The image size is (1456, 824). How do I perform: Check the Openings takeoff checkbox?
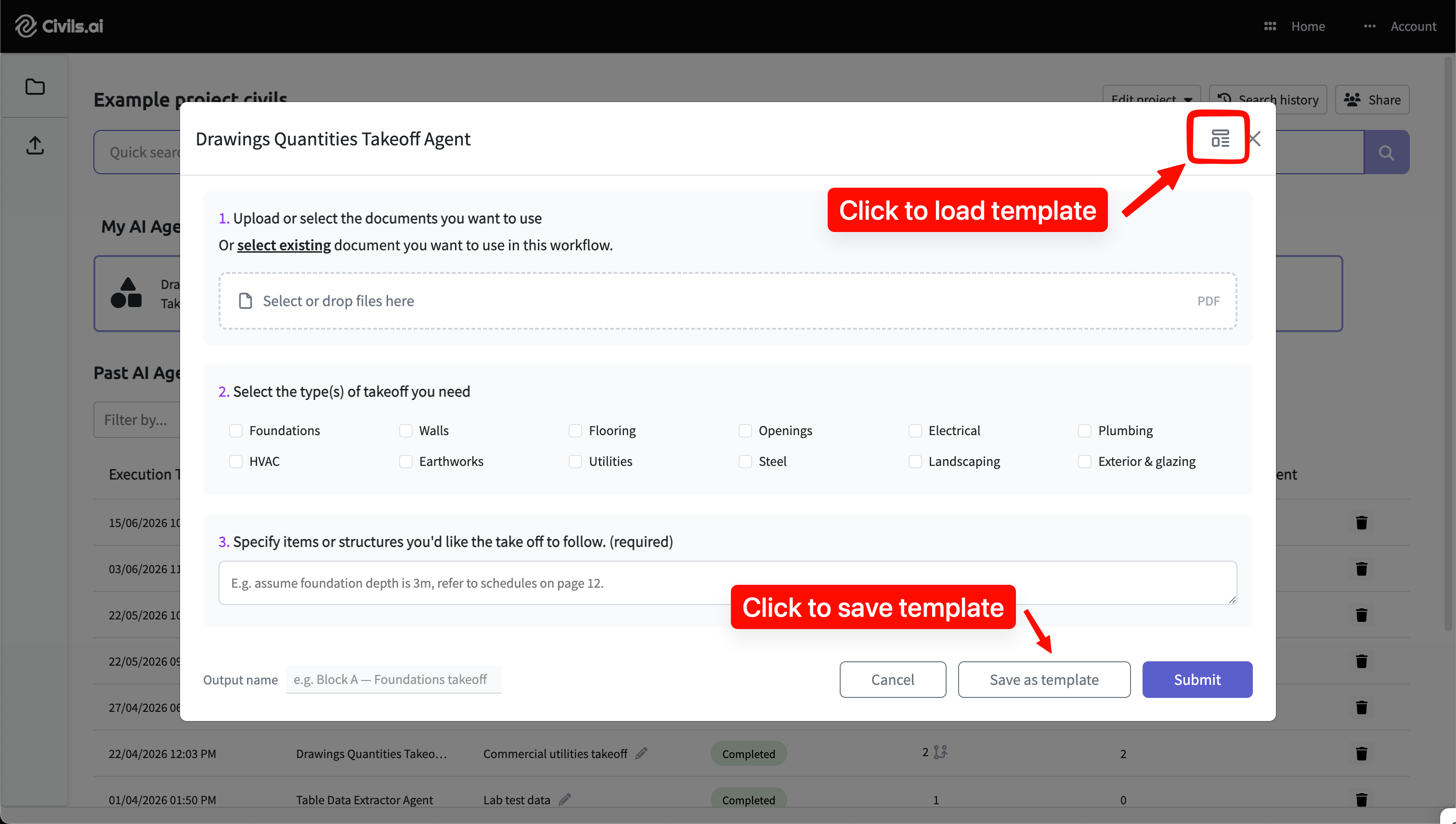pos(745,431)
